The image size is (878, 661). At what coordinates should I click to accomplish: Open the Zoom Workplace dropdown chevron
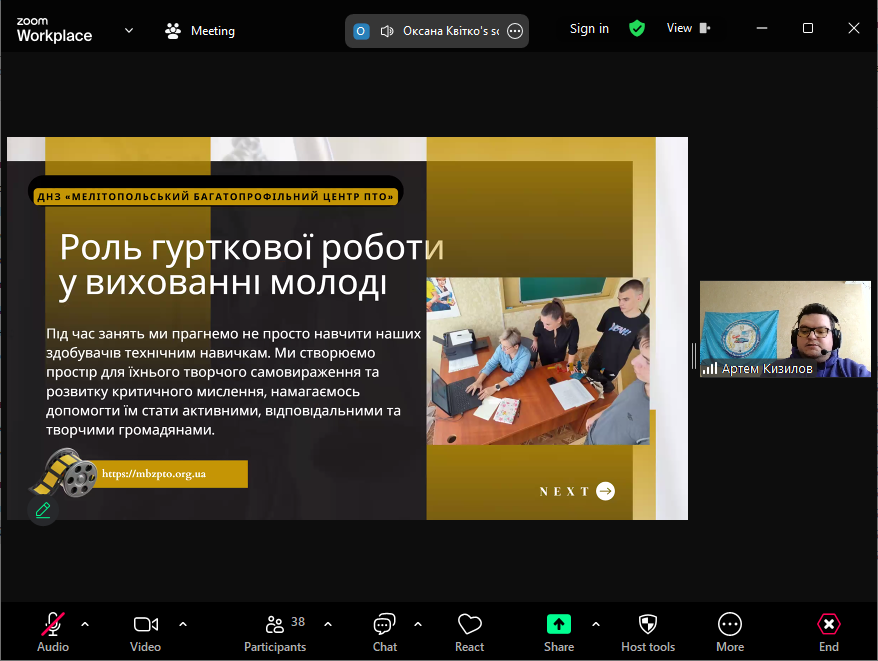click(x=128, y=30)
